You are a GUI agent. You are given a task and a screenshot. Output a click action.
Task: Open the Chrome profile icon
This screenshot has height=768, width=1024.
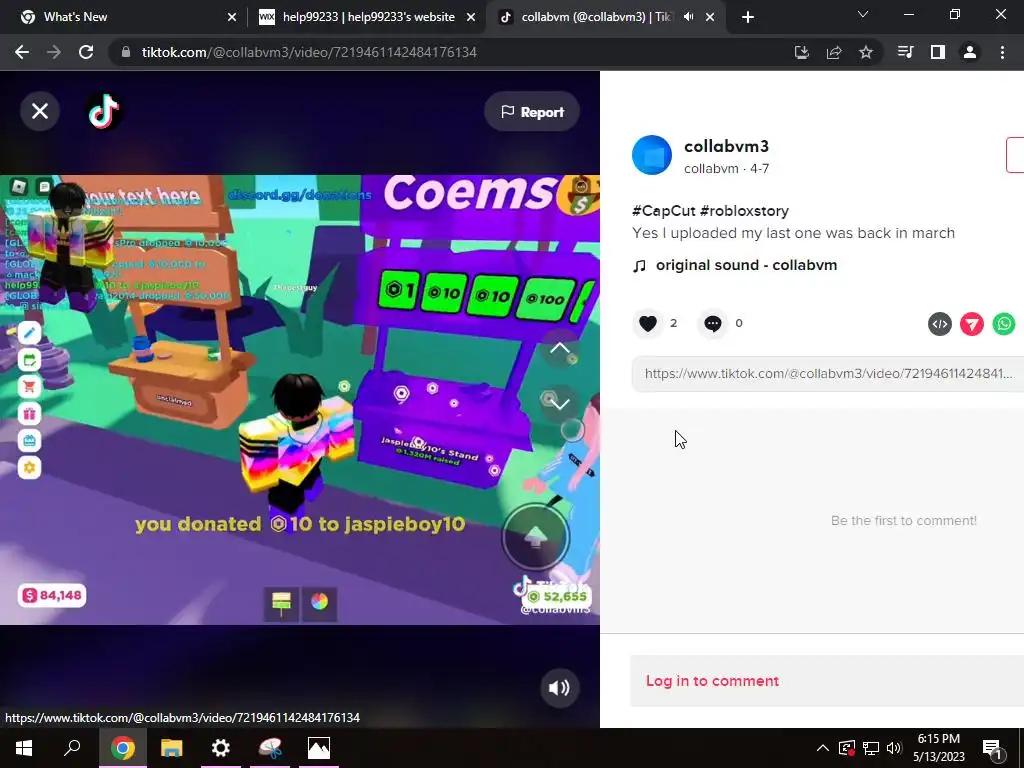970,52
